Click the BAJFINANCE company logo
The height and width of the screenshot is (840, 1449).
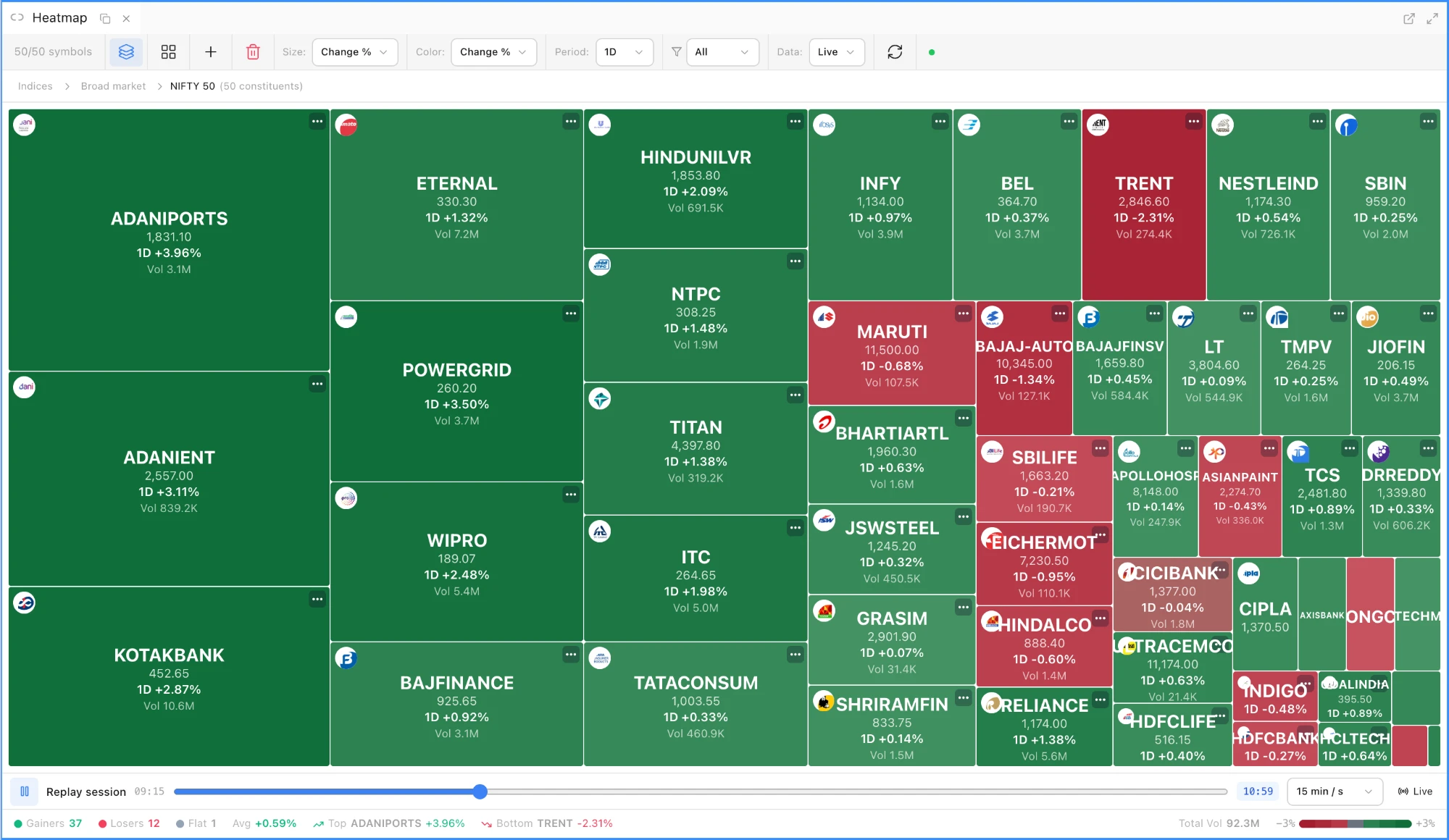point(346,658)
